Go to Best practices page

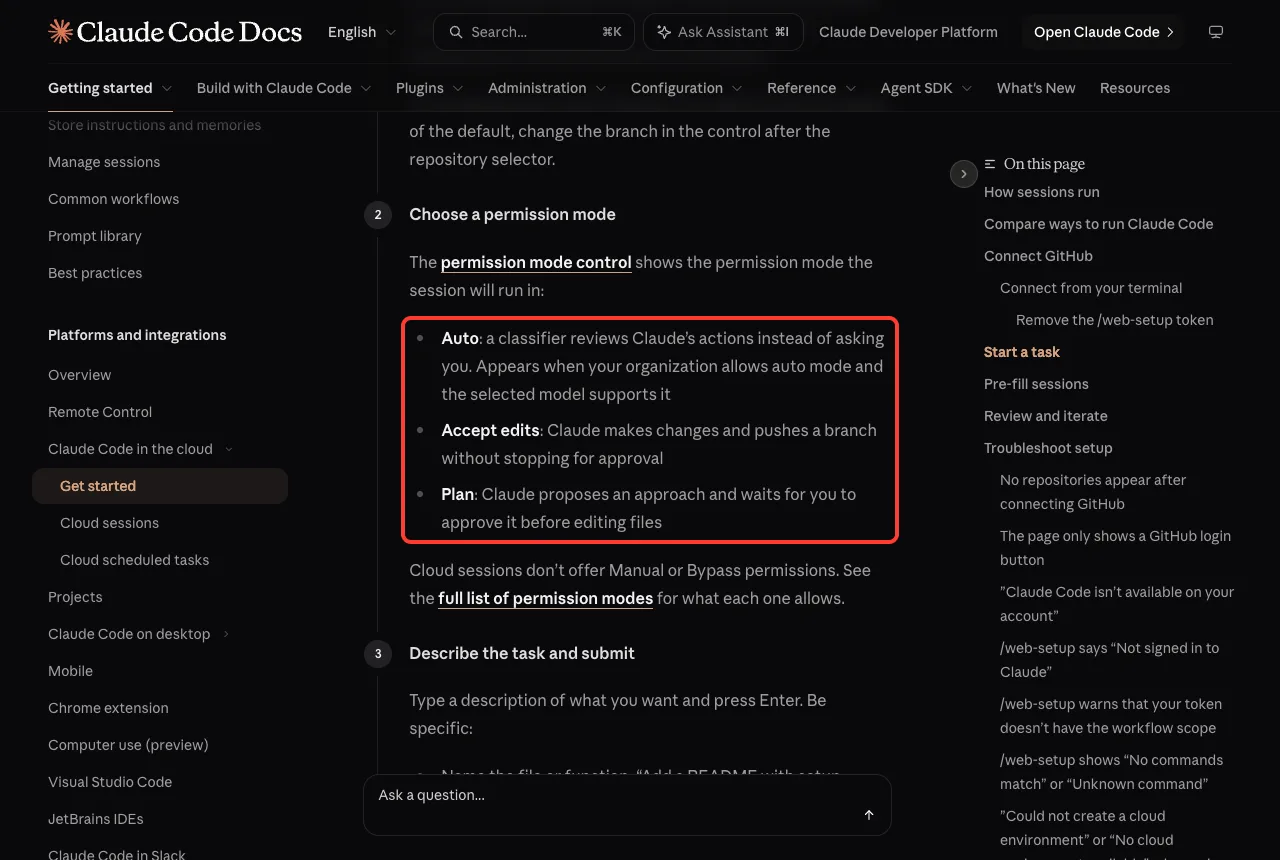[95, 273]
